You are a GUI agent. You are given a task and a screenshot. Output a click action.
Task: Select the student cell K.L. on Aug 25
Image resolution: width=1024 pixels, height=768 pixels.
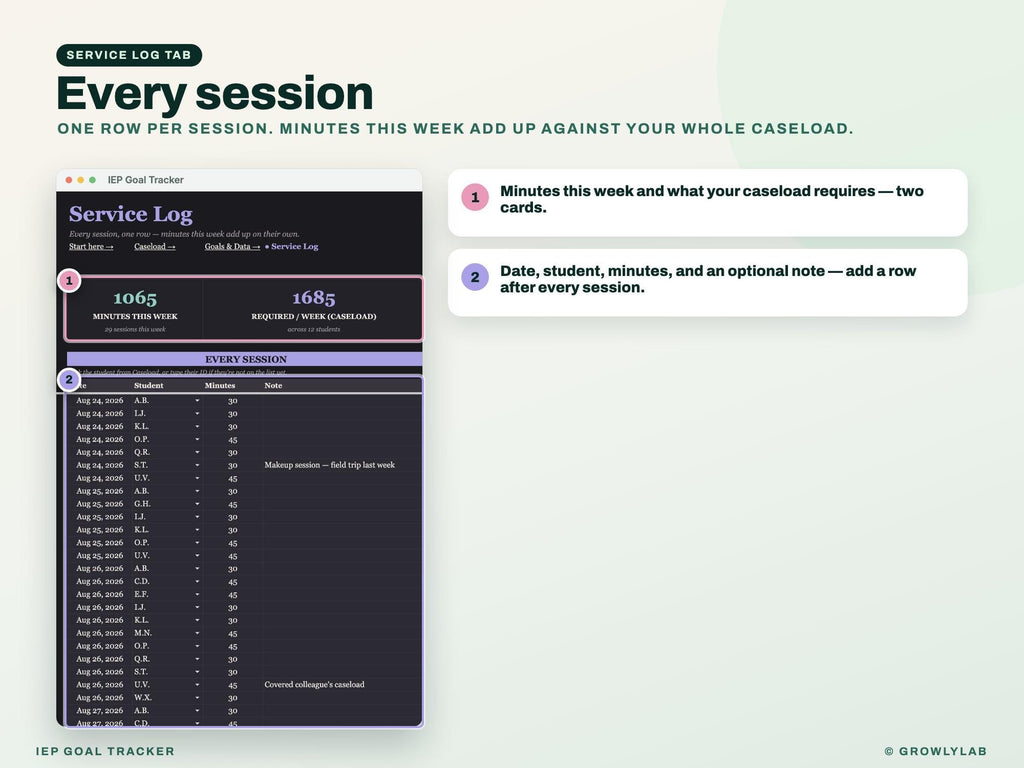141,530
